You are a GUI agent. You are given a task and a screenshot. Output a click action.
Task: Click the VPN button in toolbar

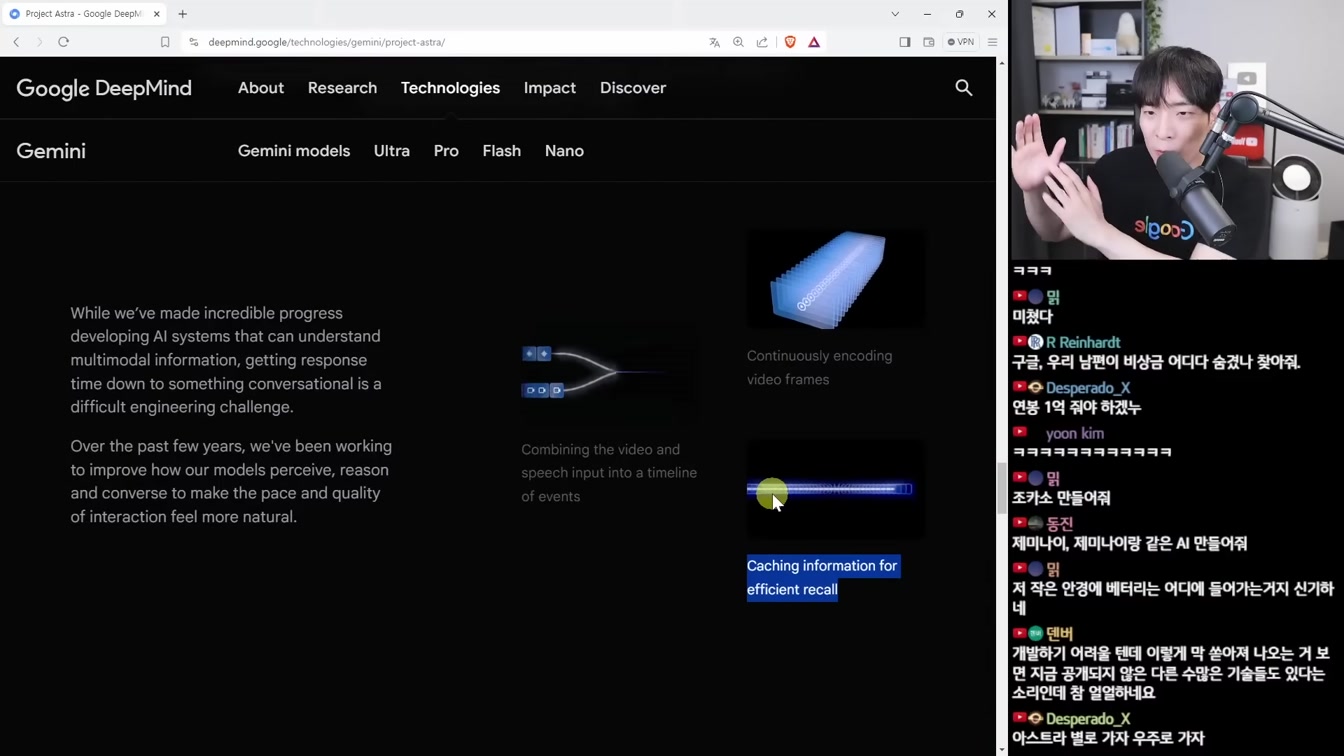(961, 42)
